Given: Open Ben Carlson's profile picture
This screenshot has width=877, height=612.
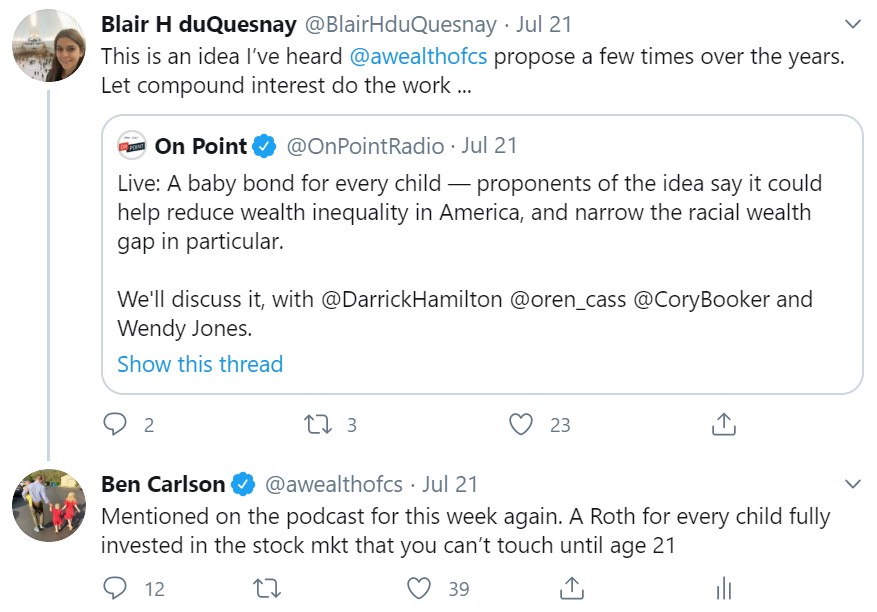Looking at the screenshot, I should click(x=49, y=505).
